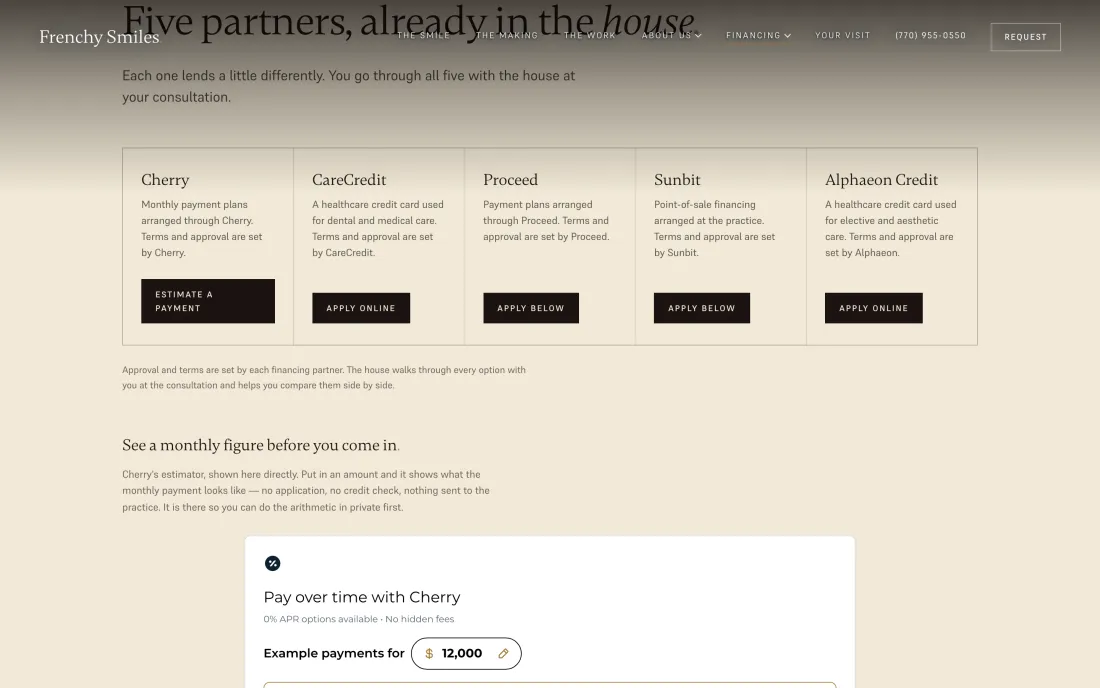Click 'See a monthly figure before you come in'

point(260,445)
